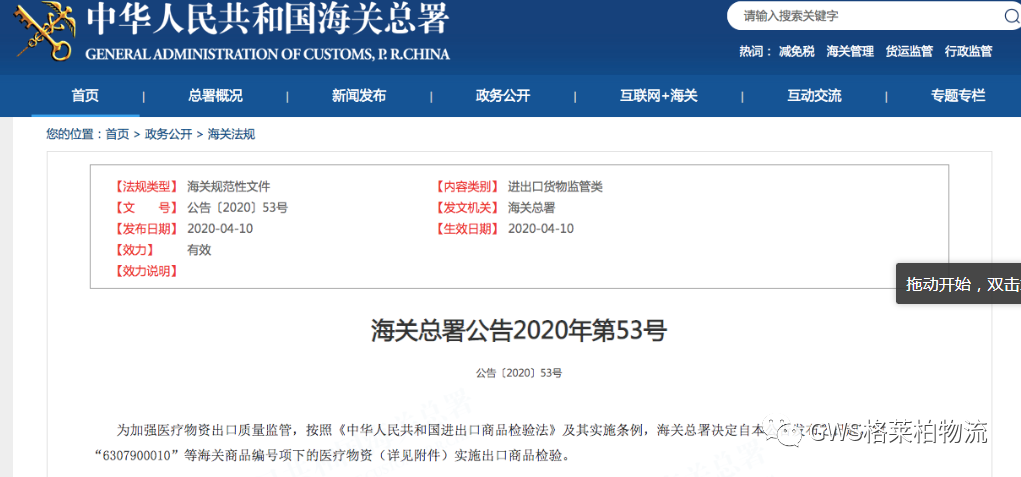The width and height of the screenshot is (1021, 477).
Task: Click the heading 海关总署公告2020年第53号
Action: pos(518,331)
